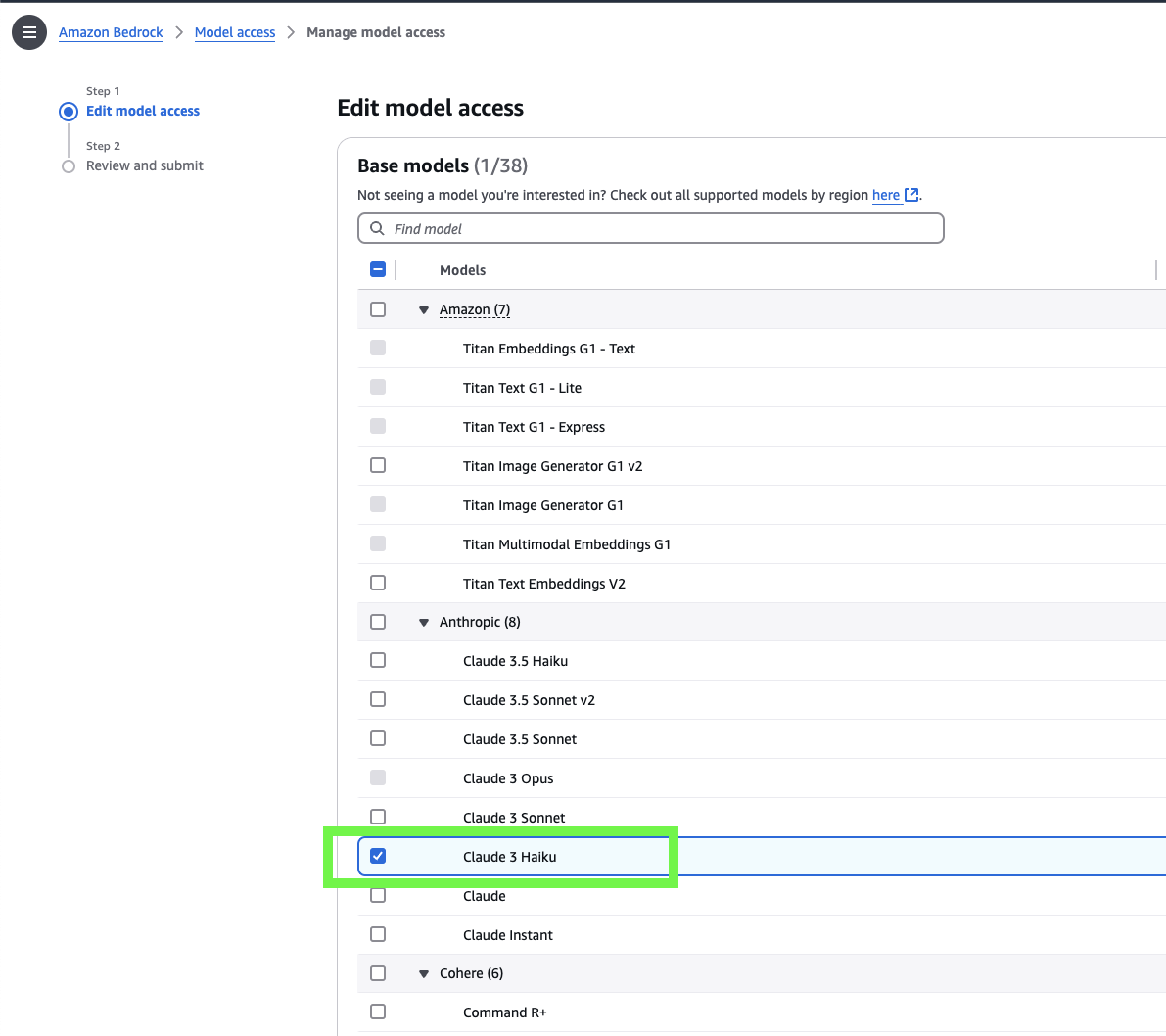The image size is (1166, 1036).
Task: Focus the Find model search field
Action: click(x=651, y=228)
